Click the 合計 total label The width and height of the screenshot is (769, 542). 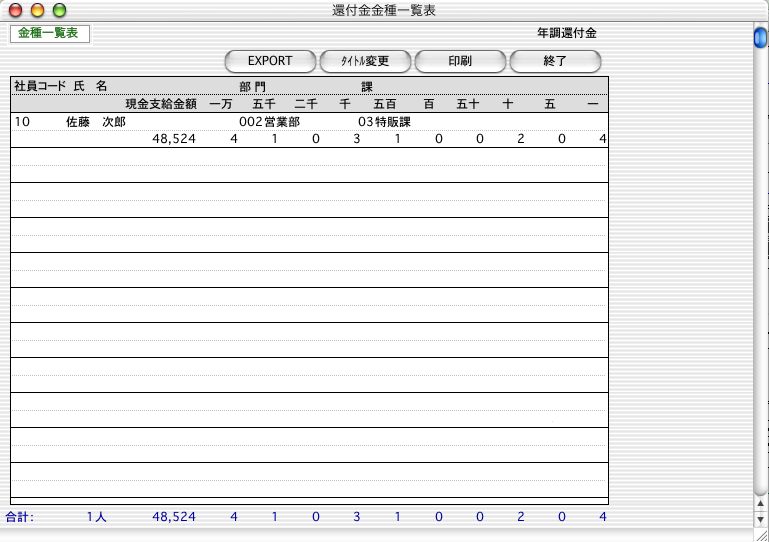[x=20, y=517]
